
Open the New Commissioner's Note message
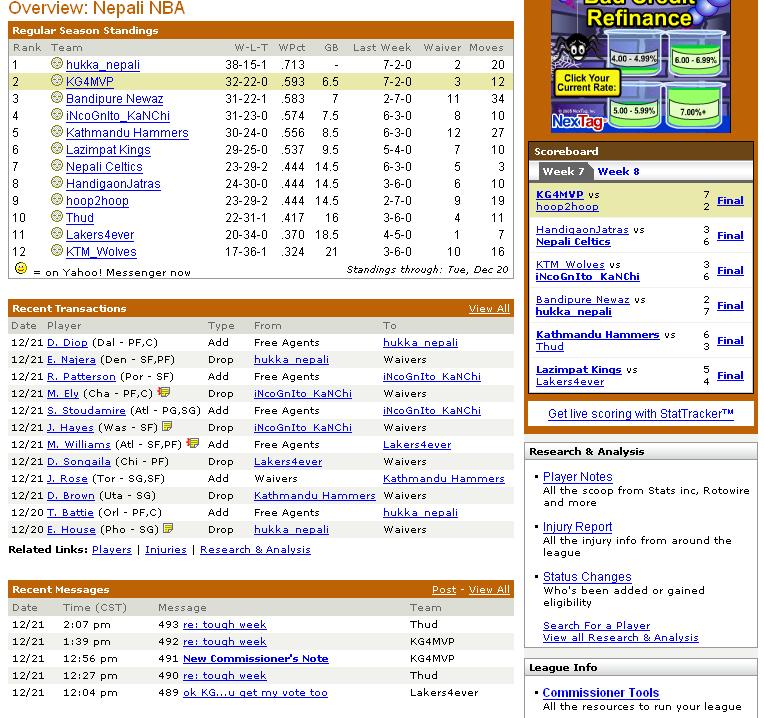[x=255, y=658]
